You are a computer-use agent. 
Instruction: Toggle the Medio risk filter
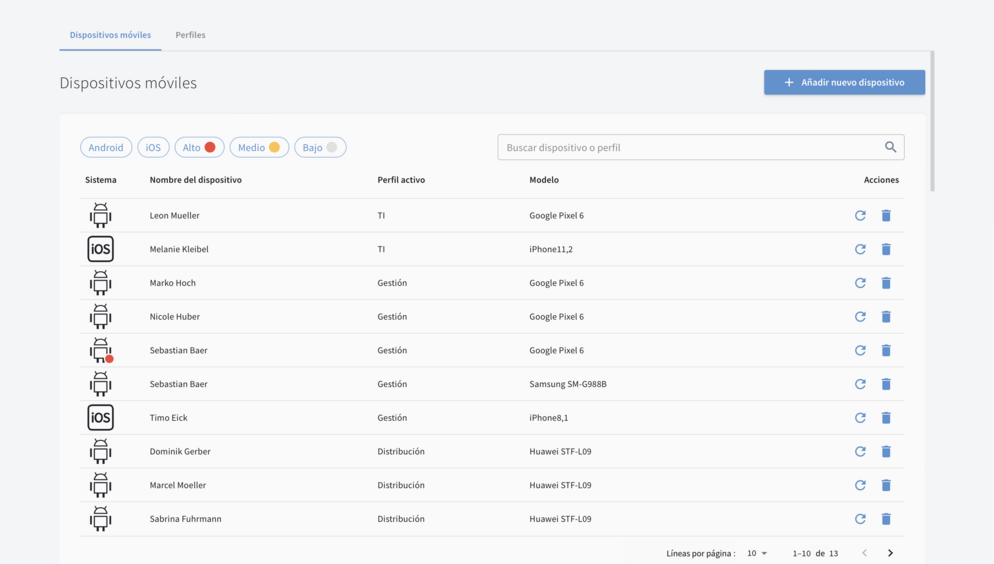coord(259,148)
